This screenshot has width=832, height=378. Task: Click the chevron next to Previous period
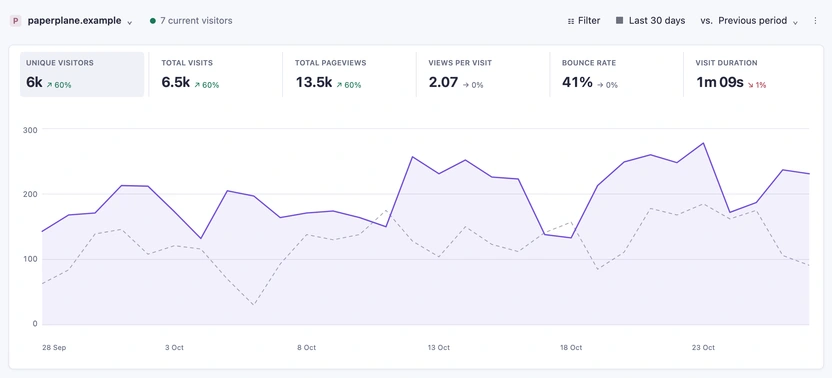click(x=795, y=22)
